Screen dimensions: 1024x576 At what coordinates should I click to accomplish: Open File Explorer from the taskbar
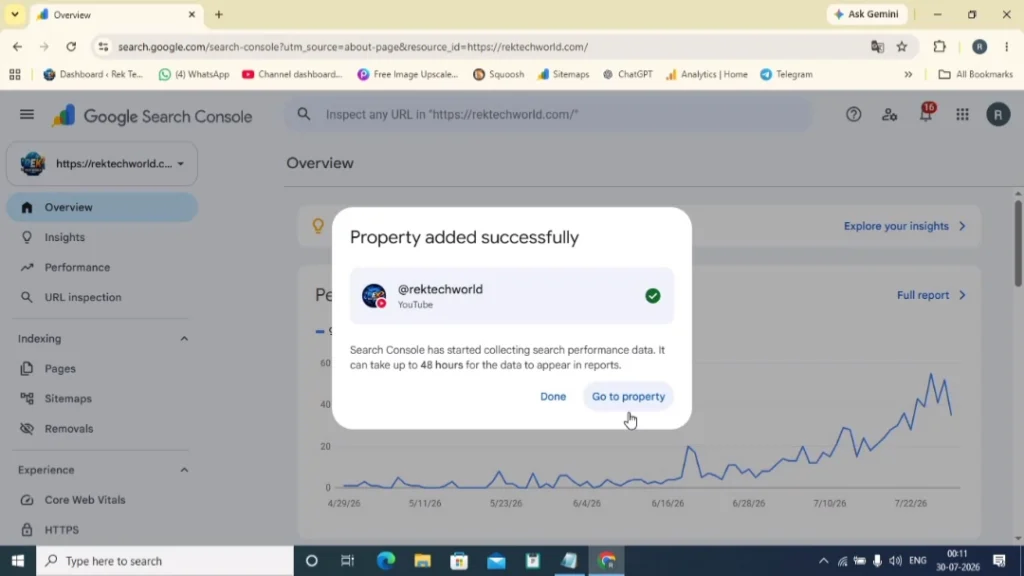click(x=423, y=560)
